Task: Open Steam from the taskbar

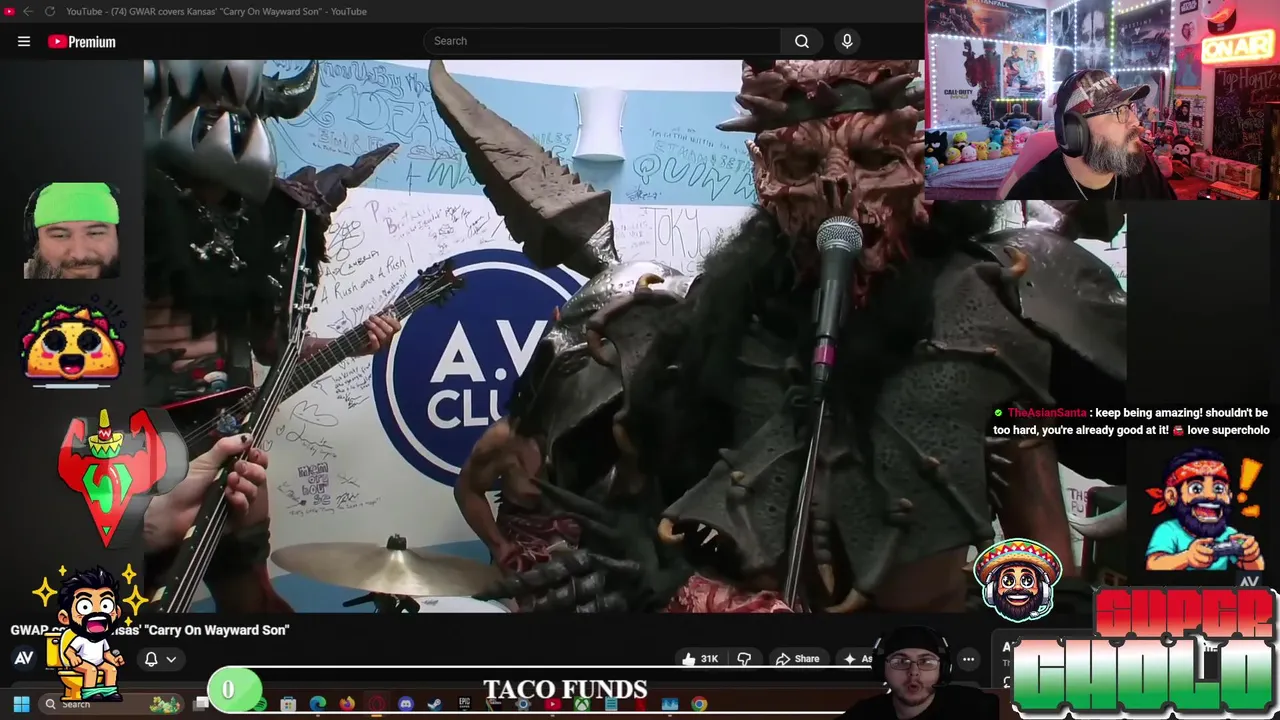Action: click(x=434, y=704)
